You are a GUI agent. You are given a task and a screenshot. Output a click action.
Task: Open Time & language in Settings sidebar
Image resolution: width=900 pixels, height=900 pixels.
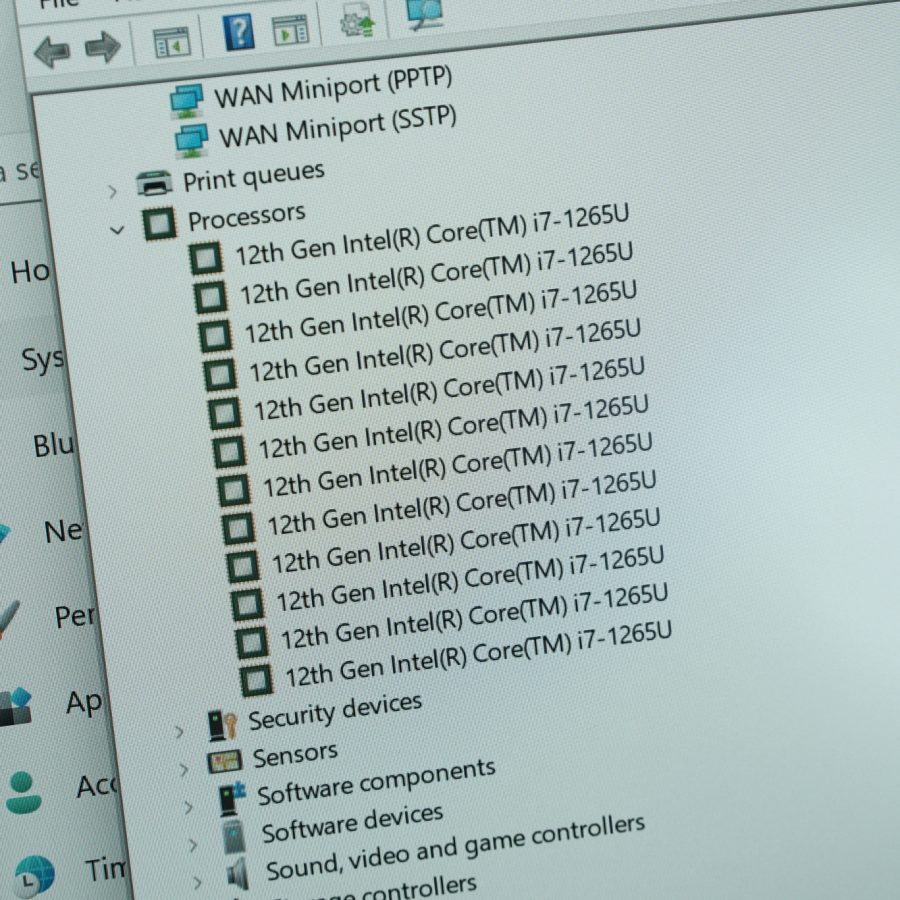point(105,869)
